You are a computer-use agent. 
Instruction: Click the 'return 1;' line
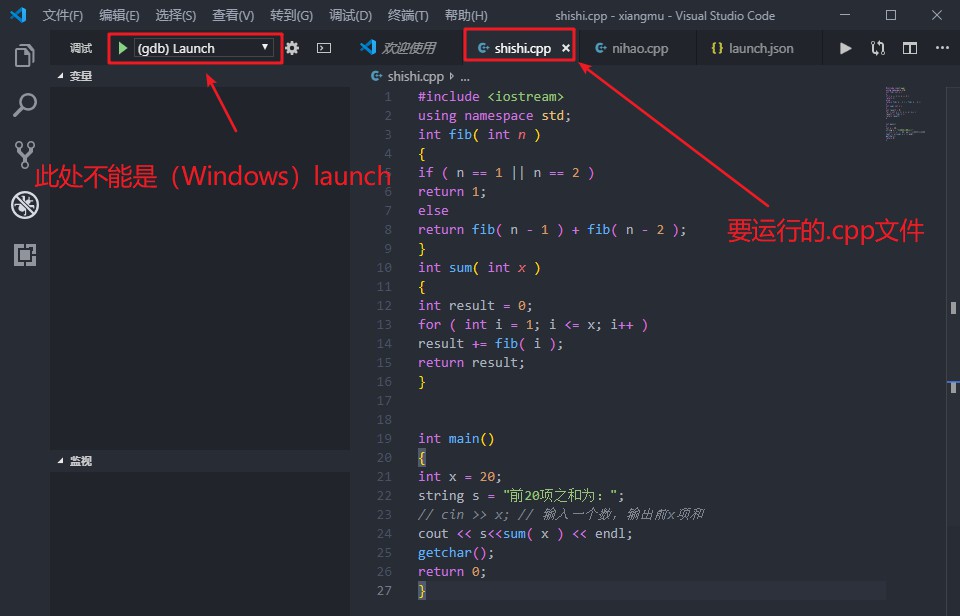[452, 192]
